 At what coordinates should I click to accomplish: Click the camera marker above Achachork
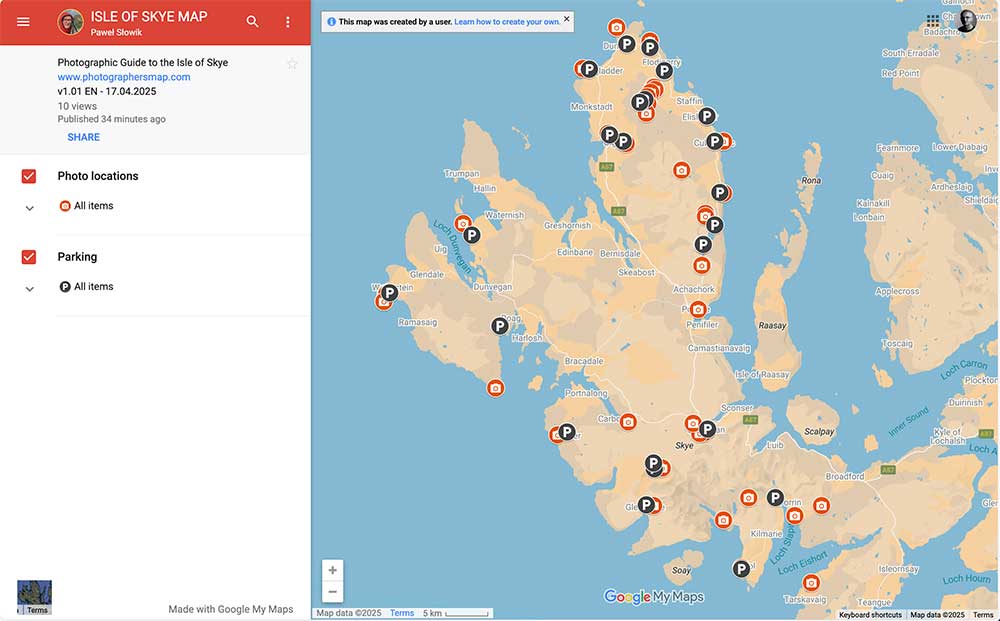(x=702, y=265)
